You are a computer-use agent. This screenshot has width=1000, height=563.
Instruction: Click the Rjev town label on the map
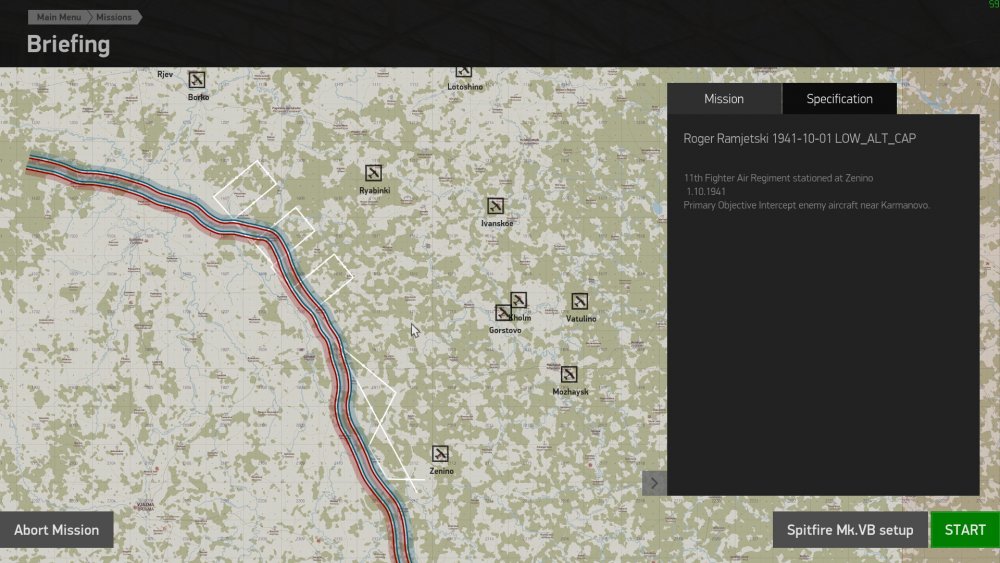coord(165,75)
